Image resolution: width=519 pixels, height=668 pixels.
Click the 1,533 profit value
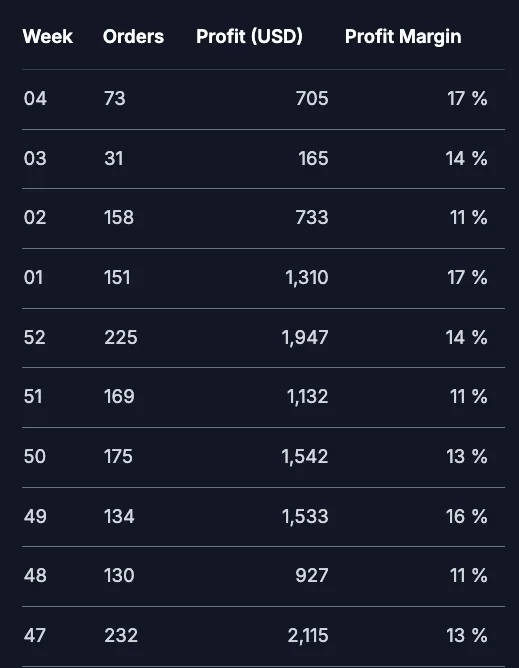305,517
